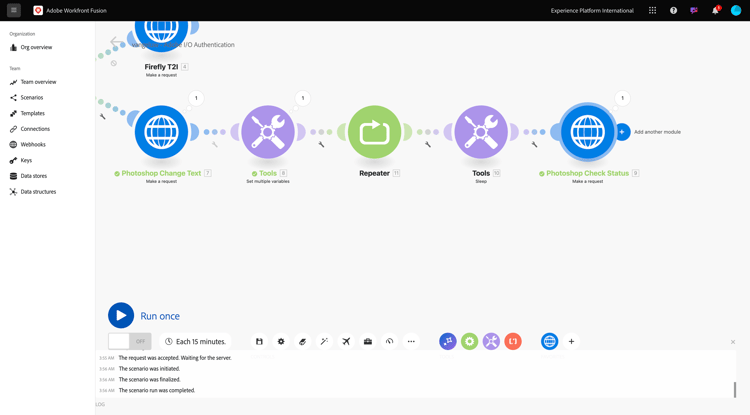
Task: Open the app switcher grid icon
Action: pyautogui.click(x=652, y=11)
